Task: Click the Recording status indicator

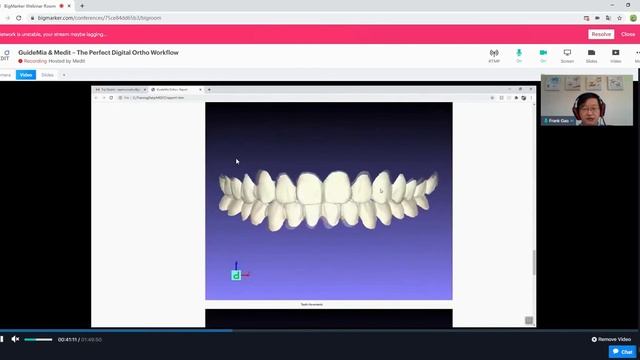Action: pos(32,61)
